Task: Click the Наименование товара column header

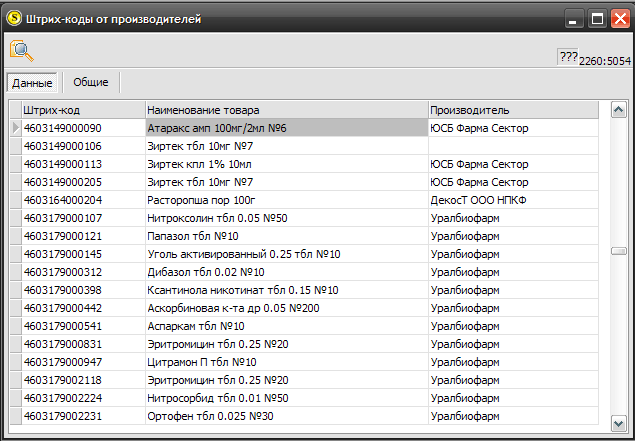Action: tap(287, 110)
